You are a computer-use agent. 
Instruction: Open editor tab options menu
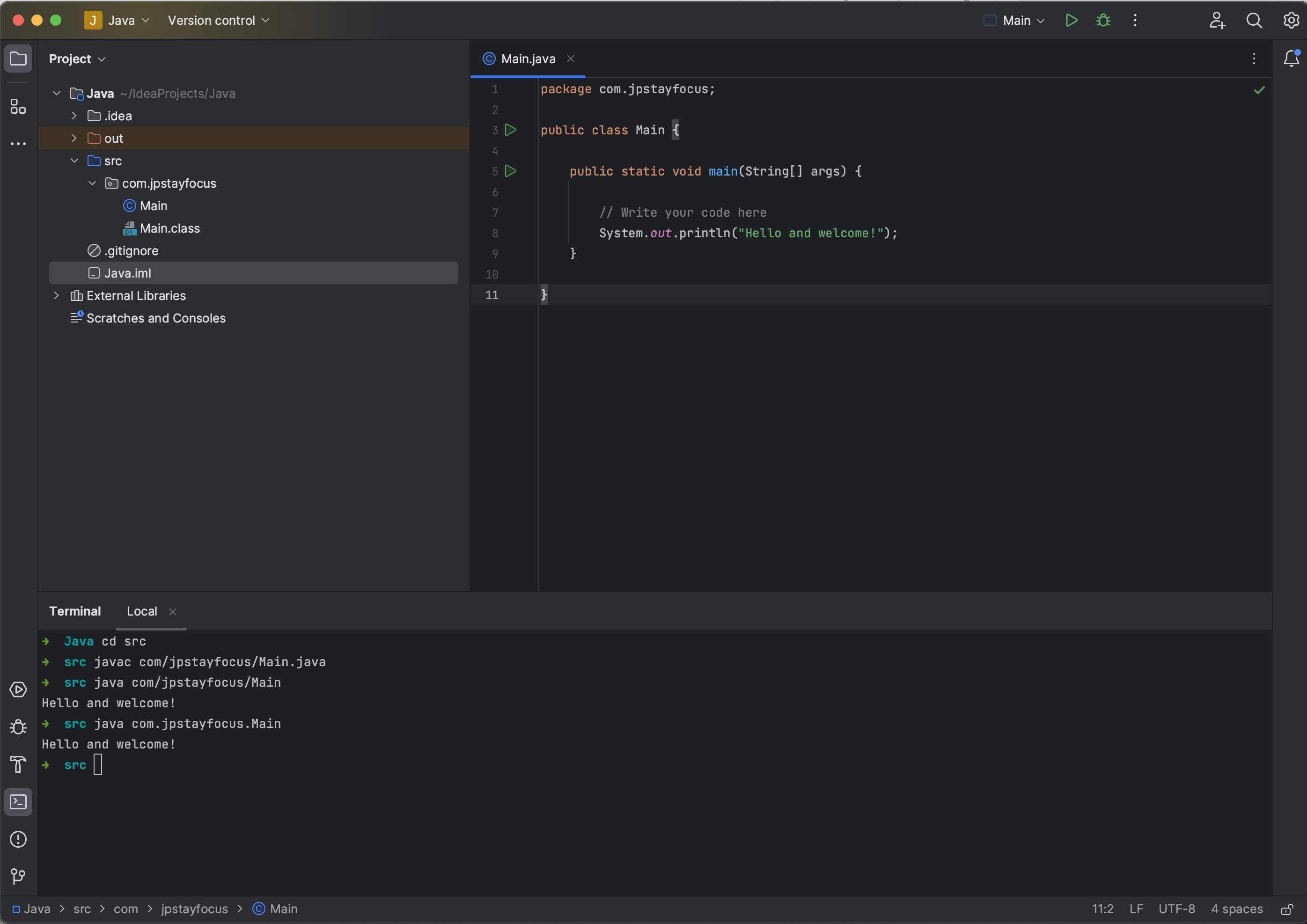click(1254, 59)
